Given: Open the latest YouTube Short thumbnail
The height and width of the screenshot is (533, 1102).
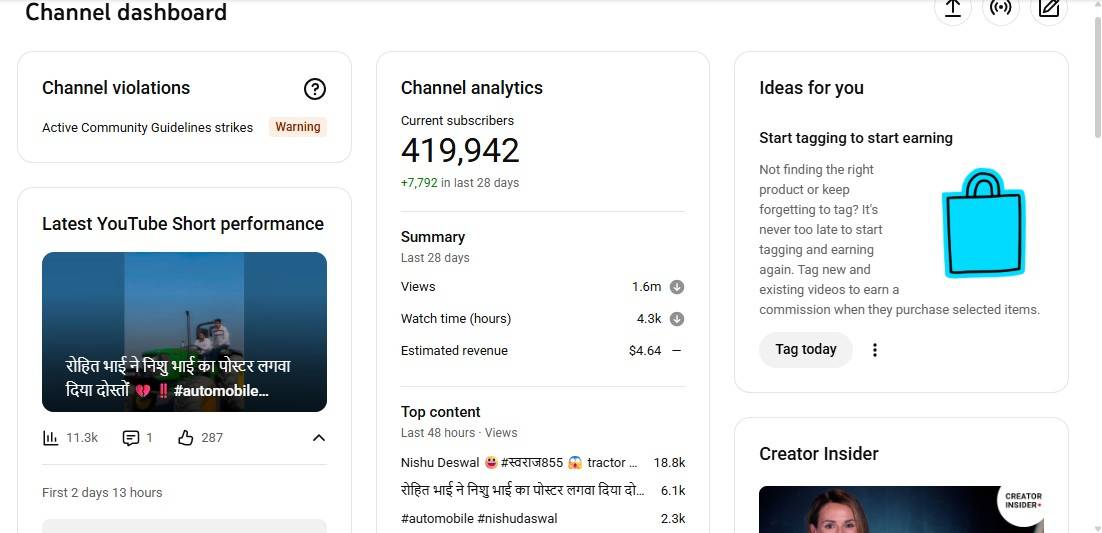Looking at the screenshot, I should (184, 332).
